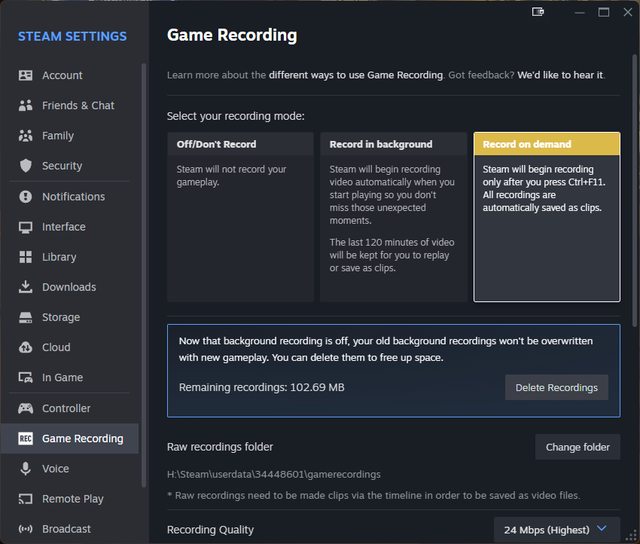The height and width of the screenshot is (544, 640).
Task: Select the Off/Don't Record mode
Action: 241,217
